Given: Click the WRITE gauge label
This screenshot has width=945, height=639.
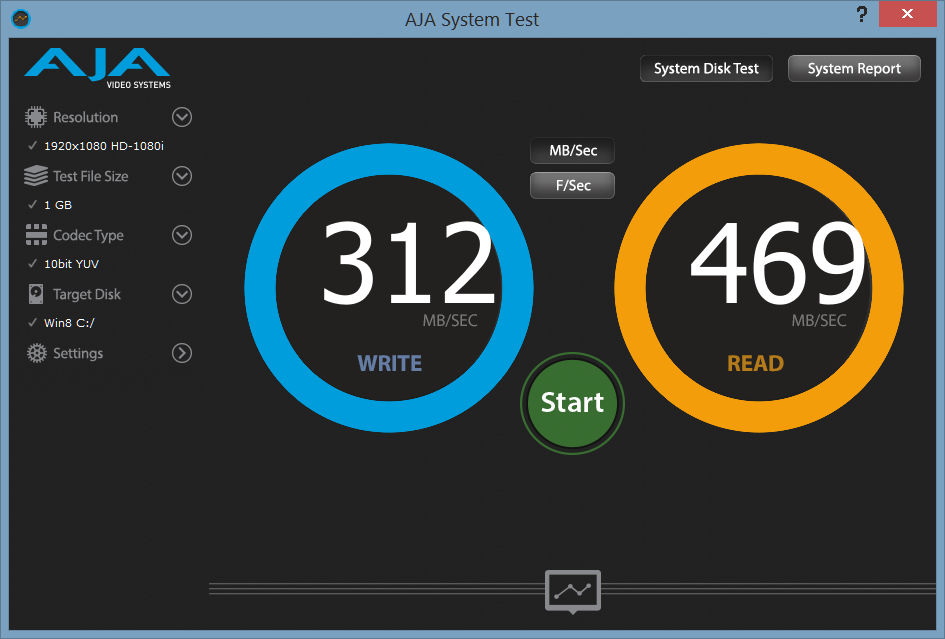Looking at the screenshot, I should (x=390, y=364).
